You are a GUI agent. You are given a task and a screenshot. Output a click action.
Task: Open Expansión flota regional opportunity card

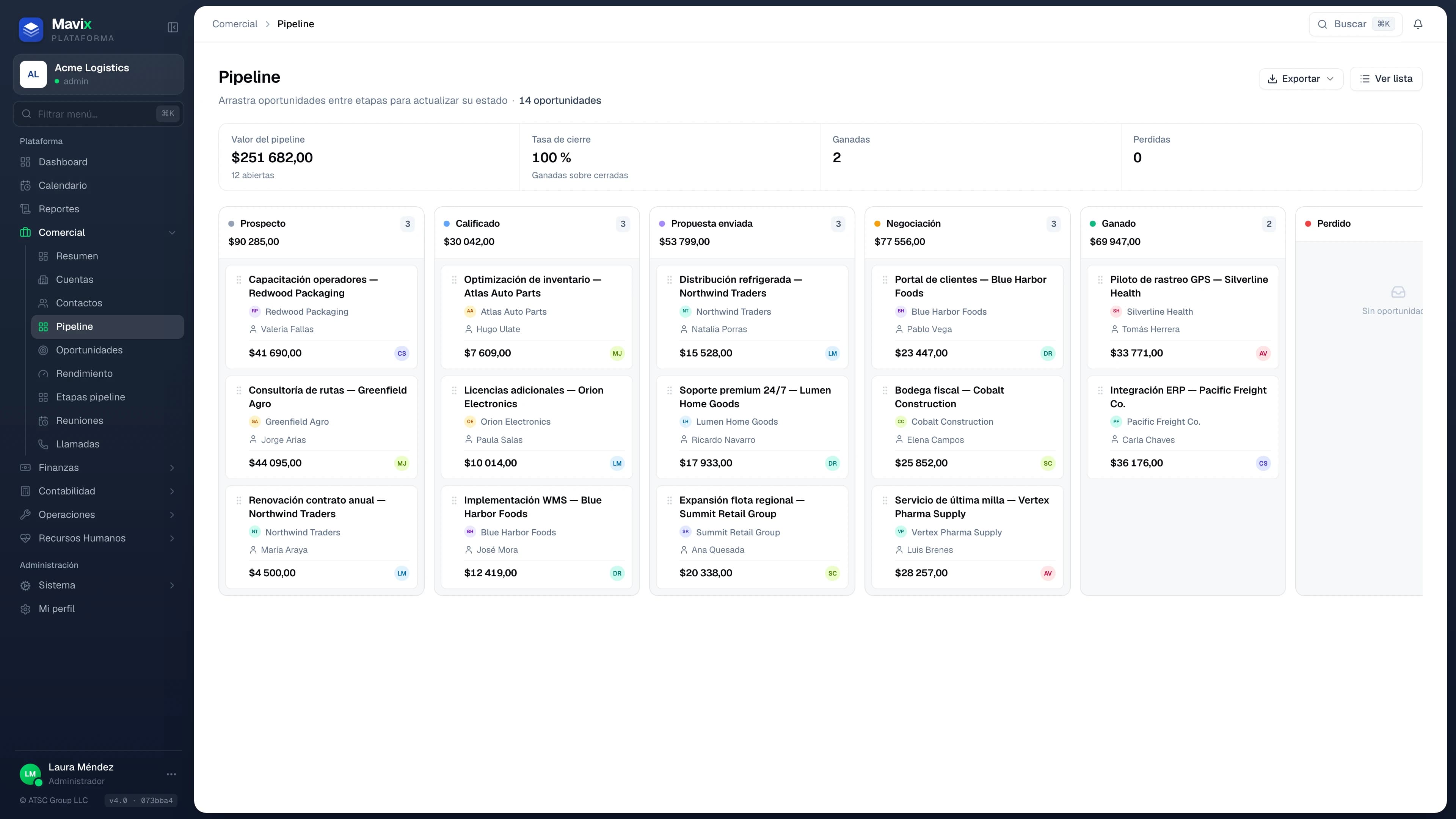[752, 538]
